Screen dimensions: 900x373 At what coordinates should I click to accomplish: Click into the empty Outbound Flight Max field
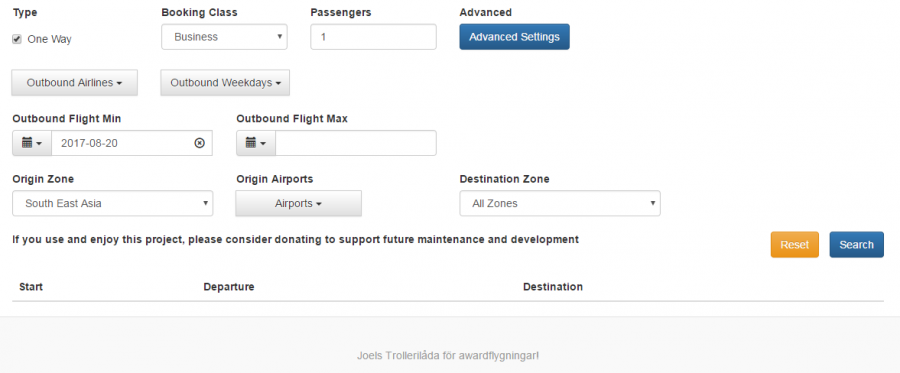355,143
